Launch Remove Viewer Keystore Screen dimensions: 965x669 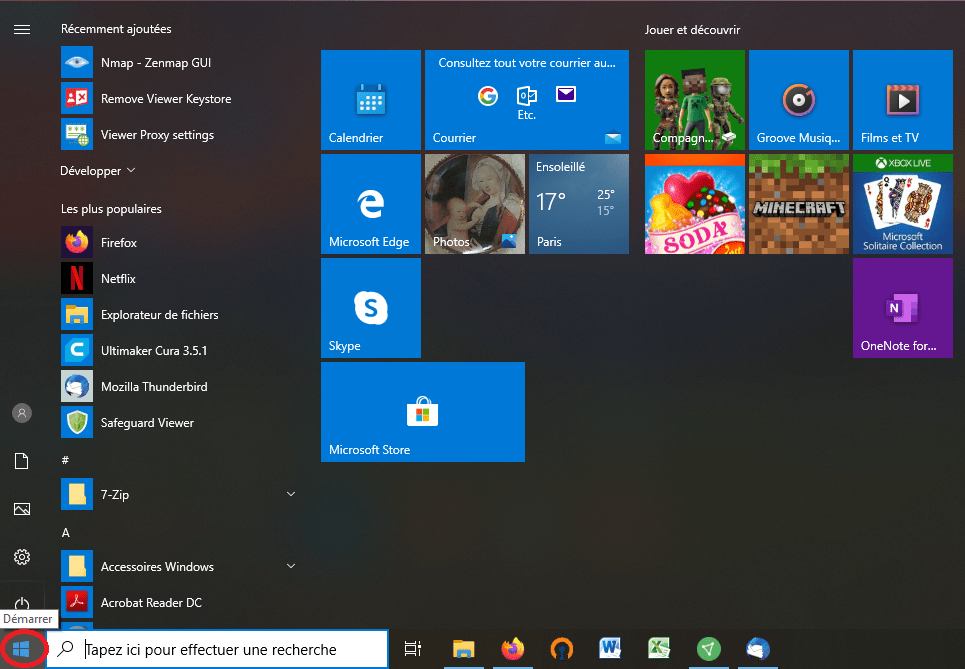click(x=178, y=98)
